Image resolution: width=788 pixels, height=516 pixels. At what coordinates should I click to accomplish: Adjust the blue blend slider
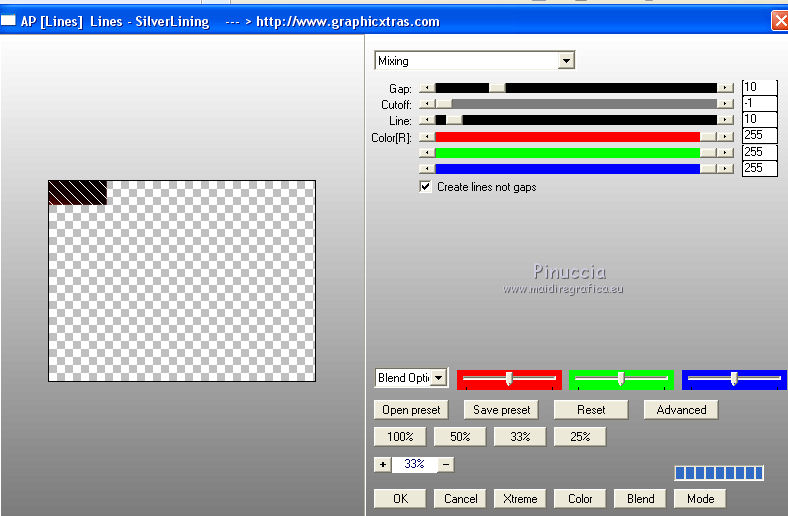coord(734,379)
